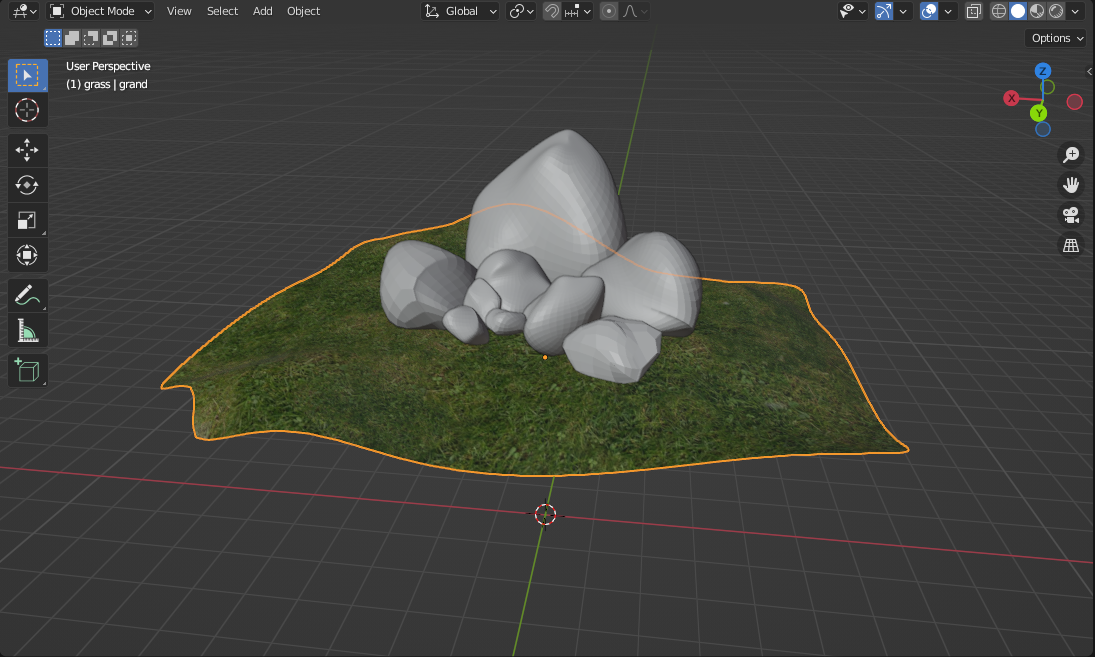Select the Transform tool
Viewport: 1095px width, 657px height.
tap(27, 255)
